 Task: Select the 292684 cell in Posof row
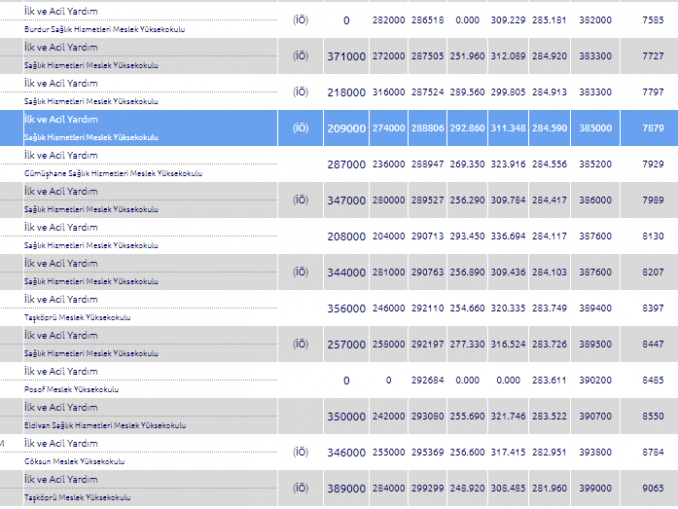coord(427,380)
